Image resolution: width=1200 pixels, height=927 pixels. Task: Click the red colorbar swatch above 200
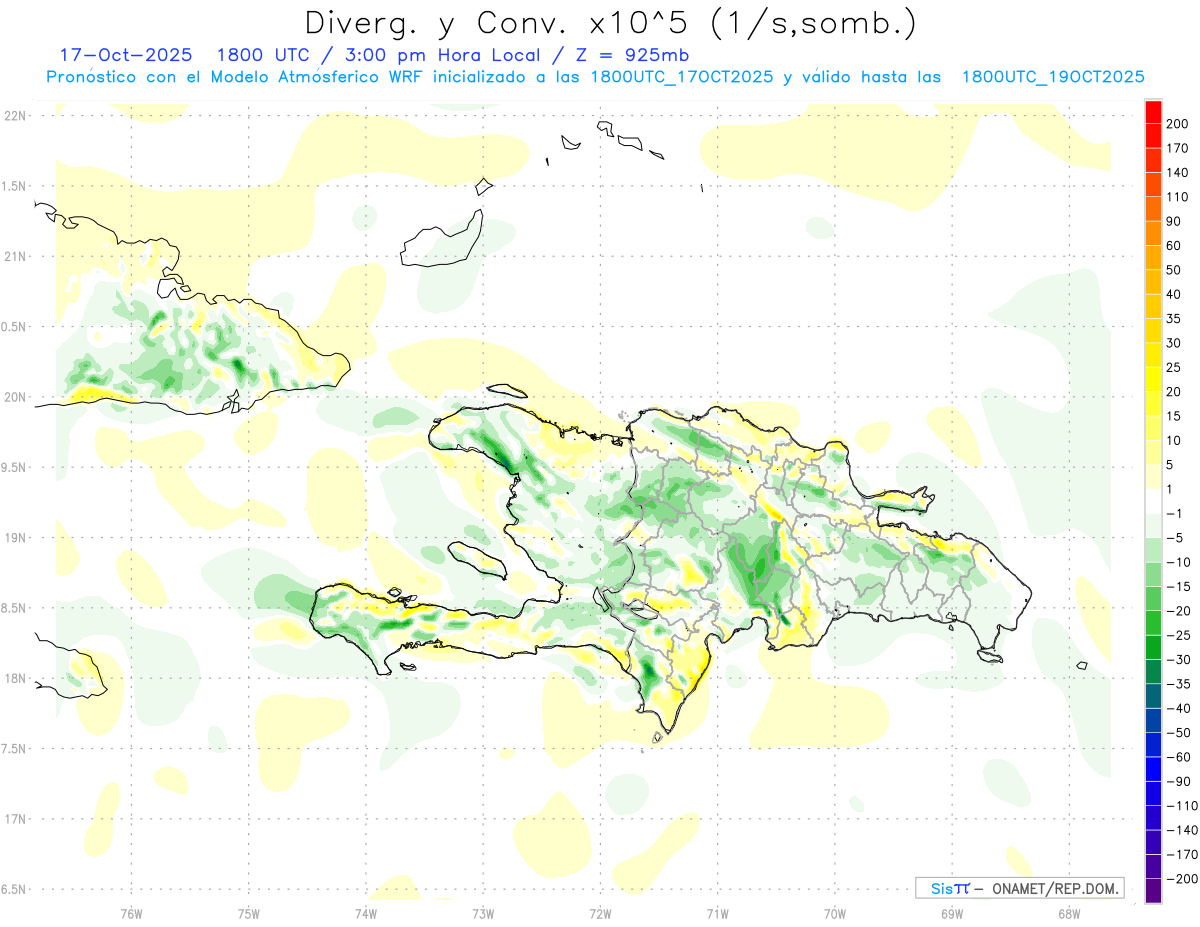pos(1154,111)
